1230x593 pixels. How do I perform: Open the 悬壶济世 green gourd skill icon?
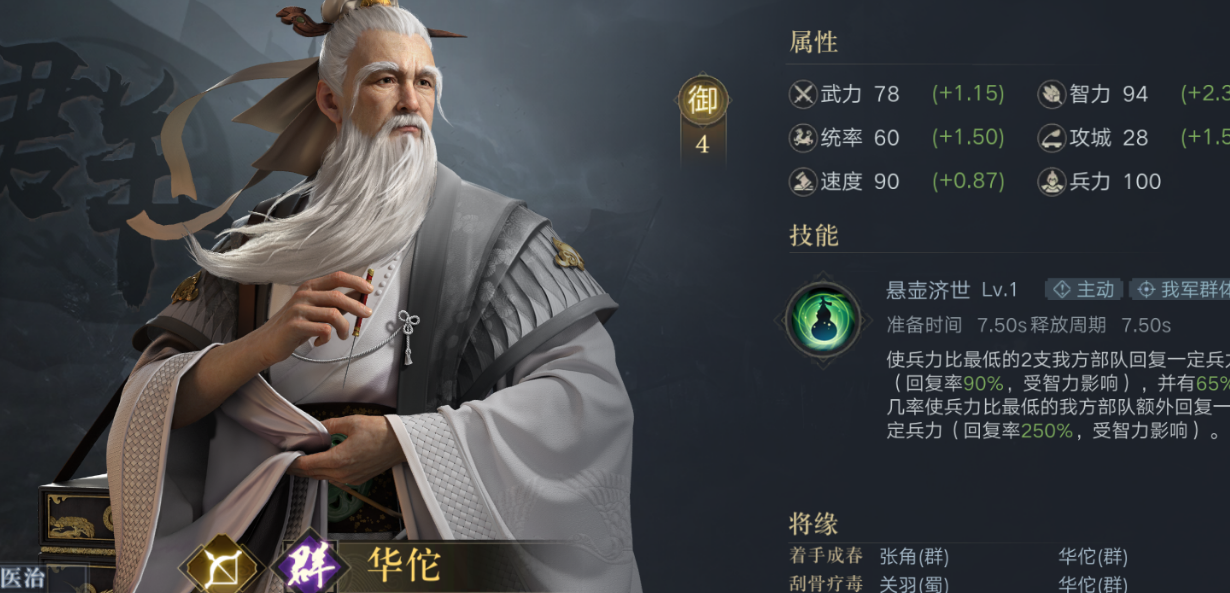(823, 319)
